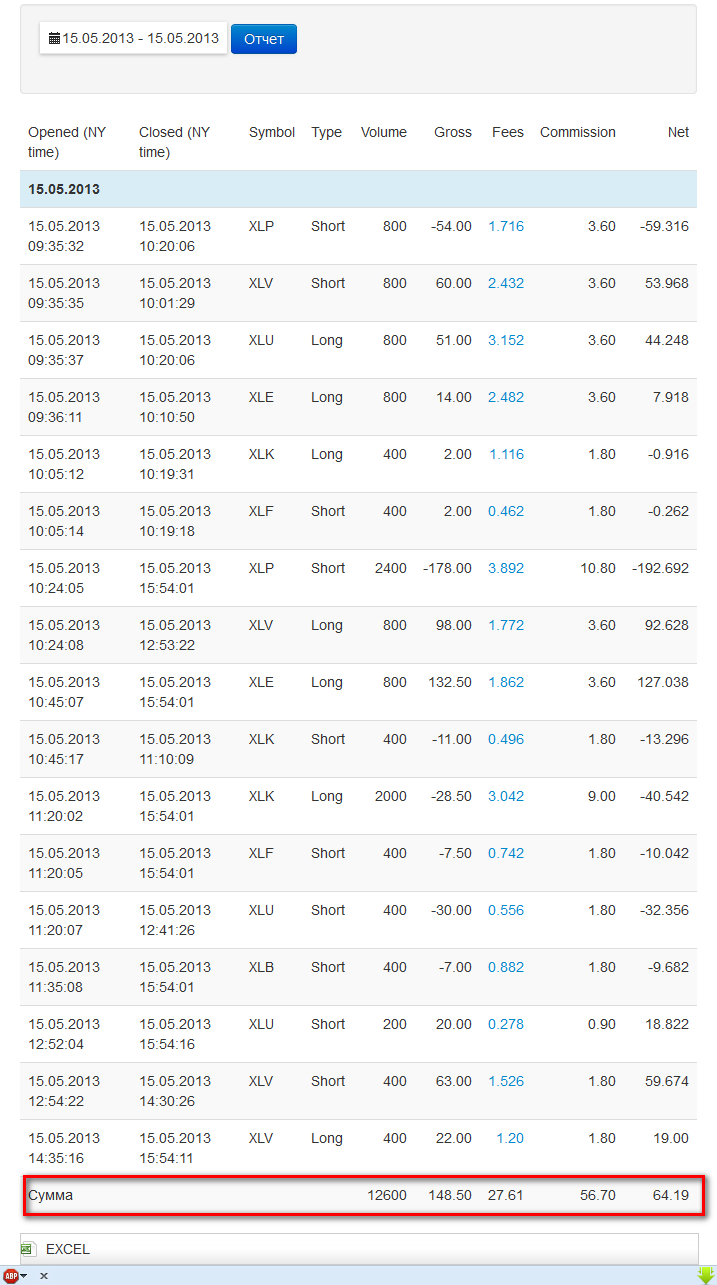Select the 15.05.2013 date group row

[x=358, y=189]
